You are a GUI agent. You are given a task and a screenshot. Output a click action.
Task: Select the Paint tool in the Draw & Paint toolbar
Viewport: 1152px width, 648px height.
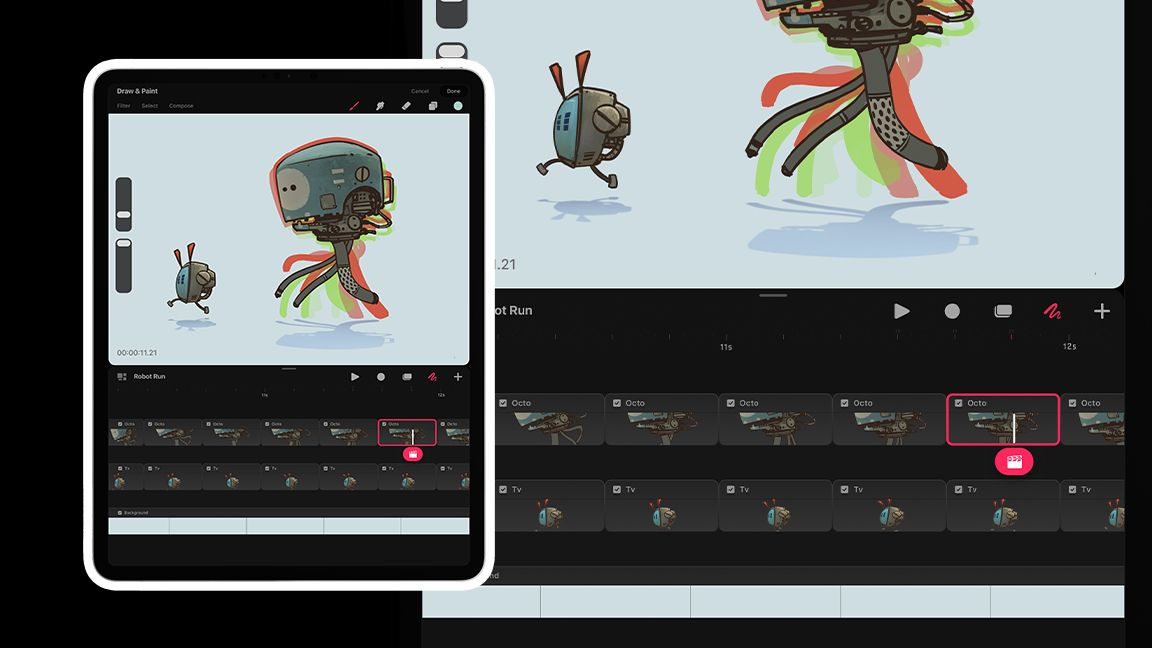point(355,105)
